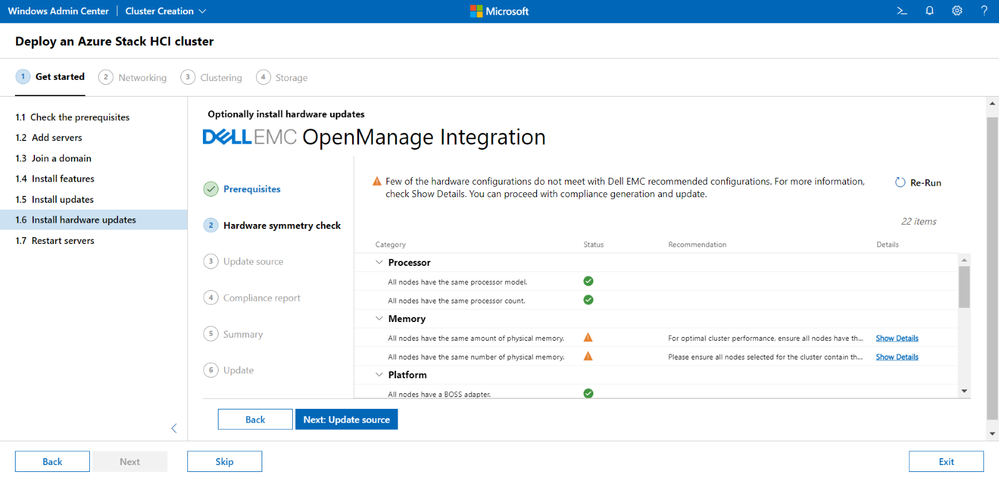Click the outer page scrollbar down arrow

[x=992, y=433]
